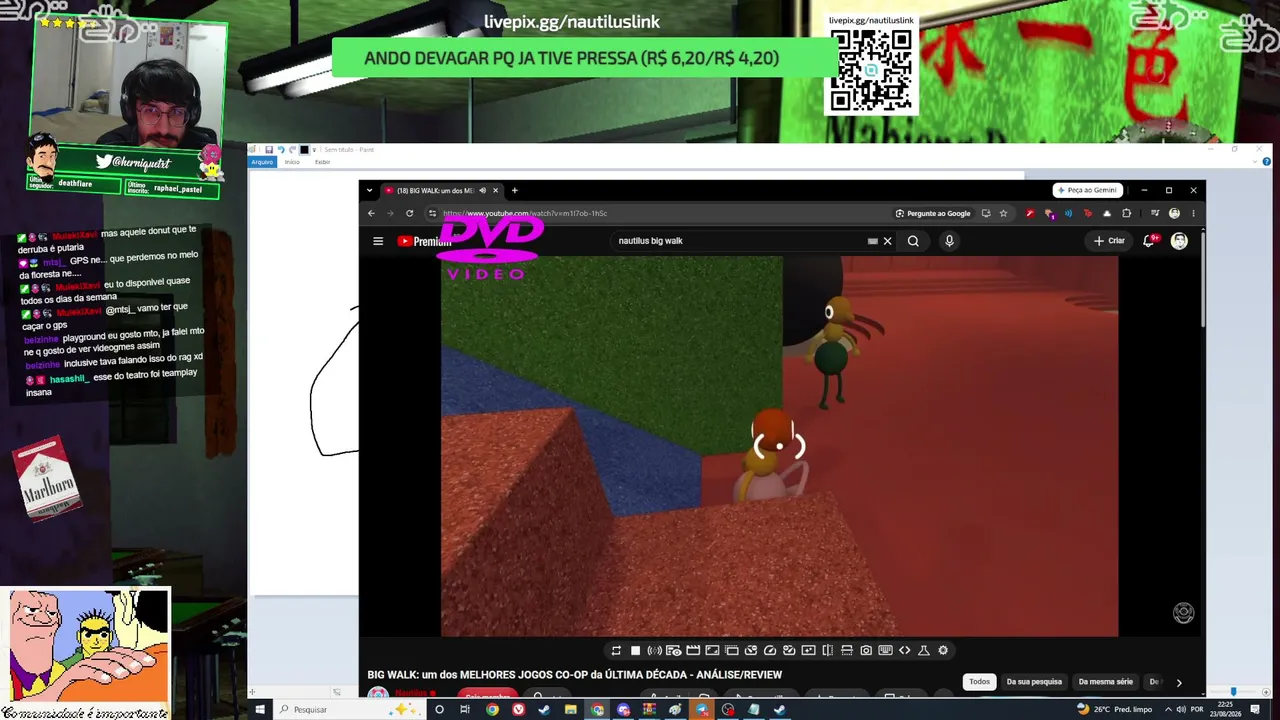Open the taskbar clock showing 22:25
The width and height of the screenshot is (1280, 720).
pyautogui.click(x=1227, y=710)
